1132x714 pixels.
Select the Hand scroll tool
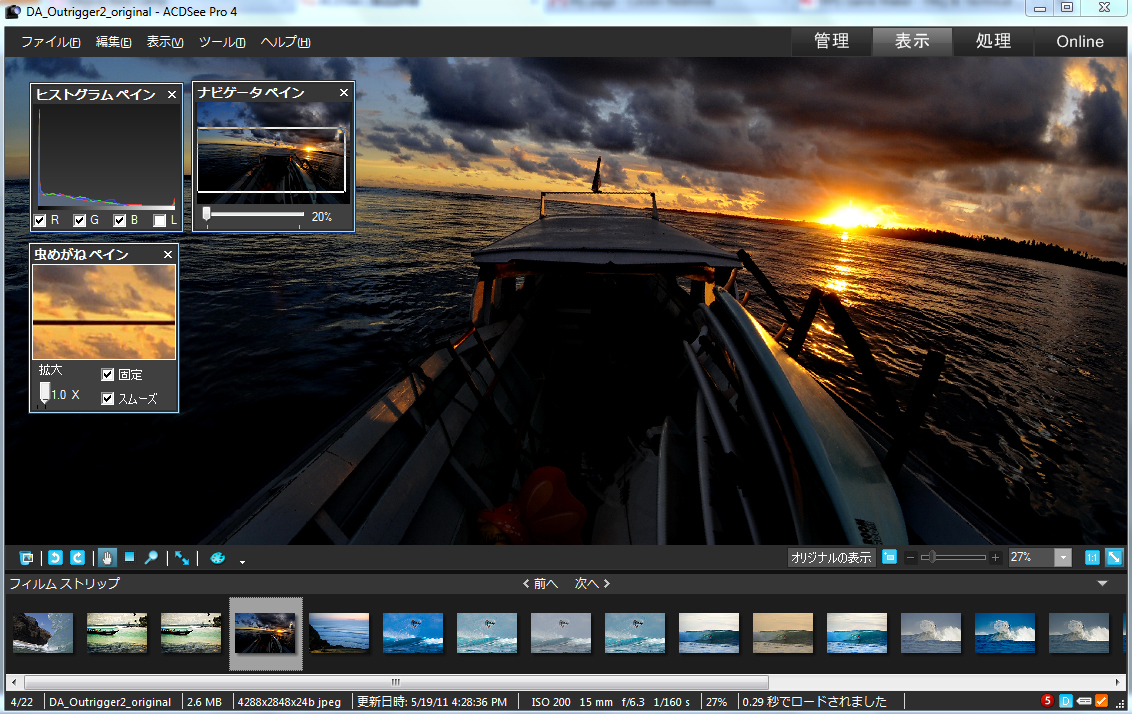pos(107,558)
